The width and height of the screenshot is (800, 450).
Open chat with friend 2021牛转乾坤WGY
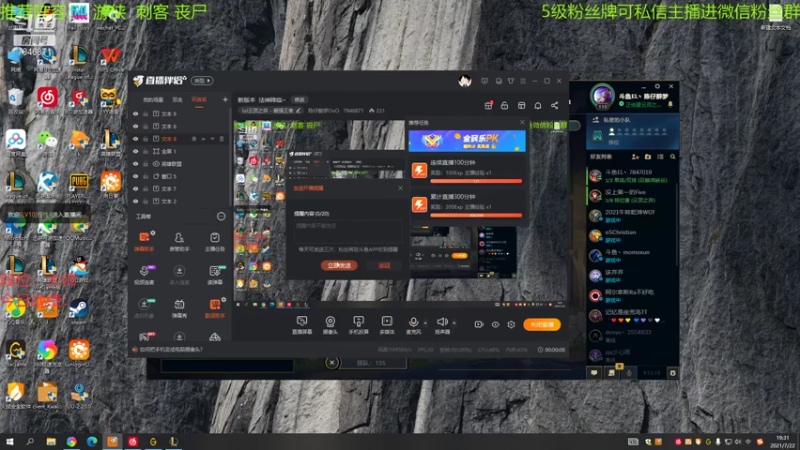click(632, 216)
